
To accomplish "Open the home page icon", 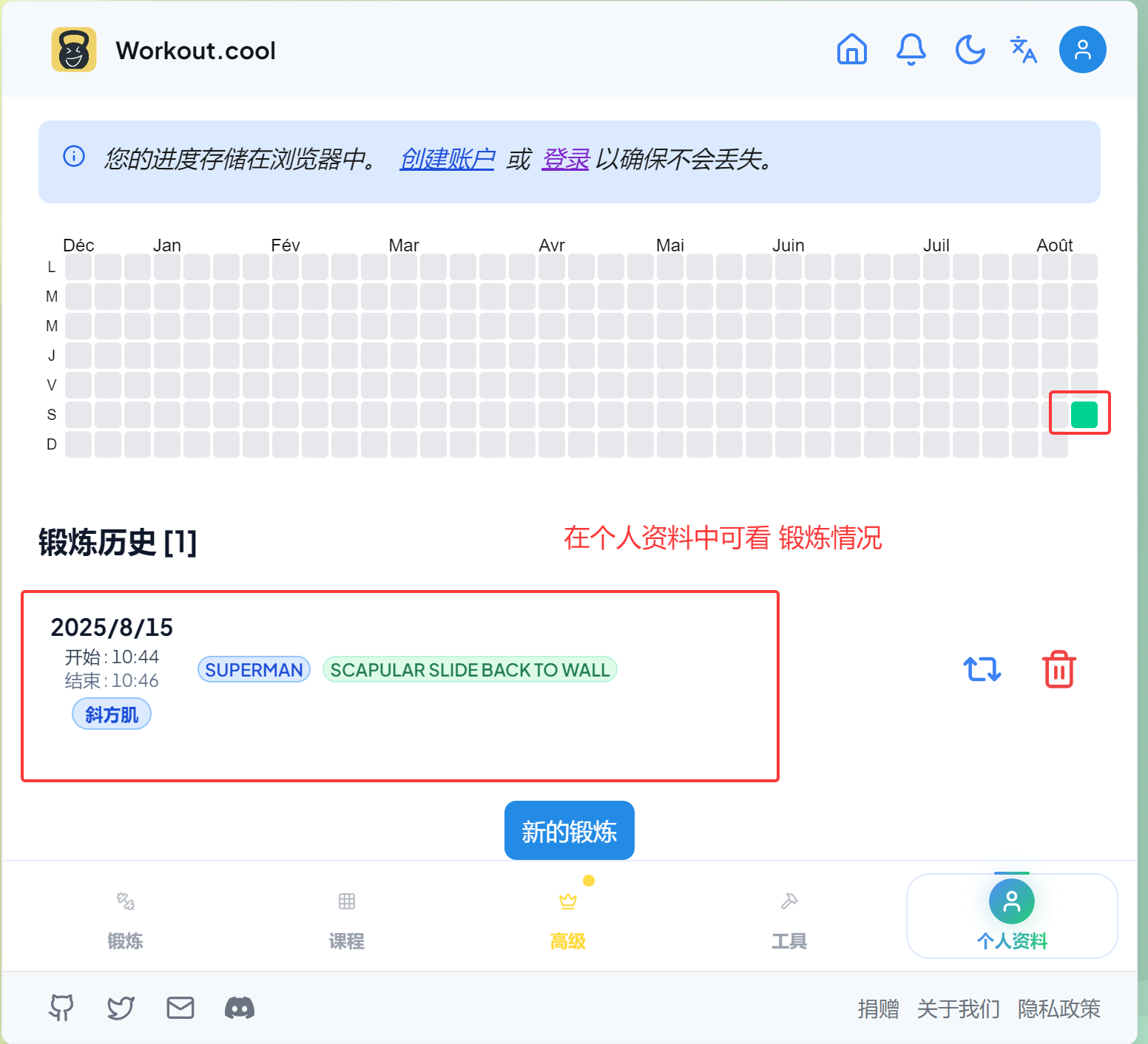I will (852, 50).
